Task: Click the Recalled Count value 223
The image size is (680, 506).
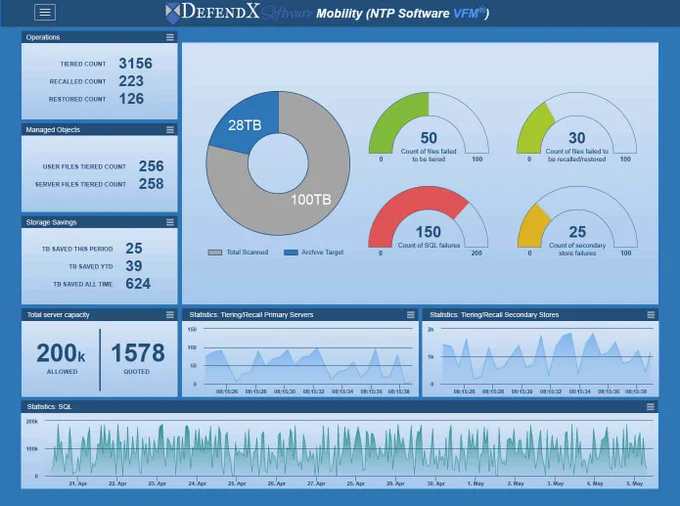Action: click(x=131, y=81)
